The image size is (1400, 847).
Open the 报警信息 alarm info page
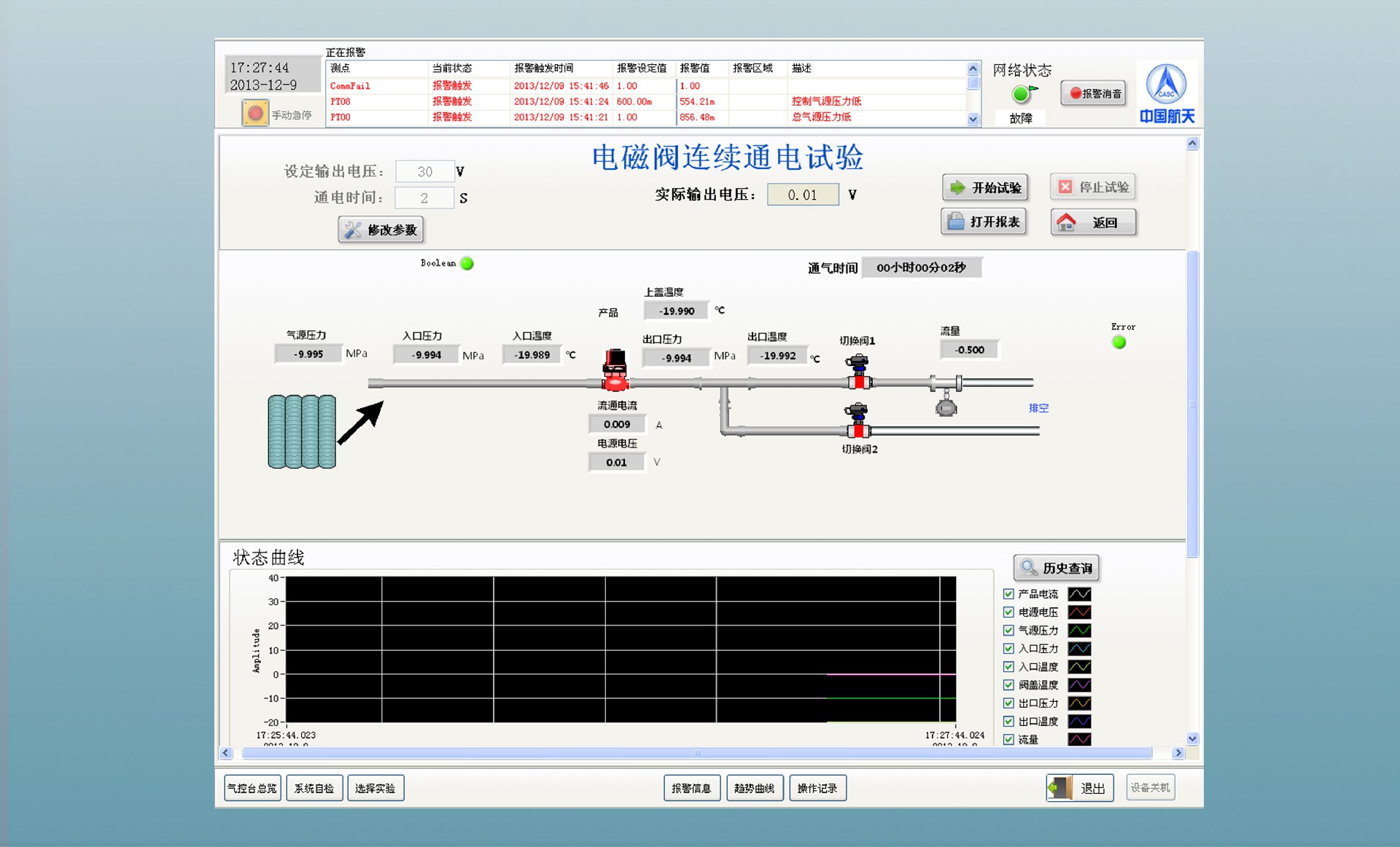point(691,788)
